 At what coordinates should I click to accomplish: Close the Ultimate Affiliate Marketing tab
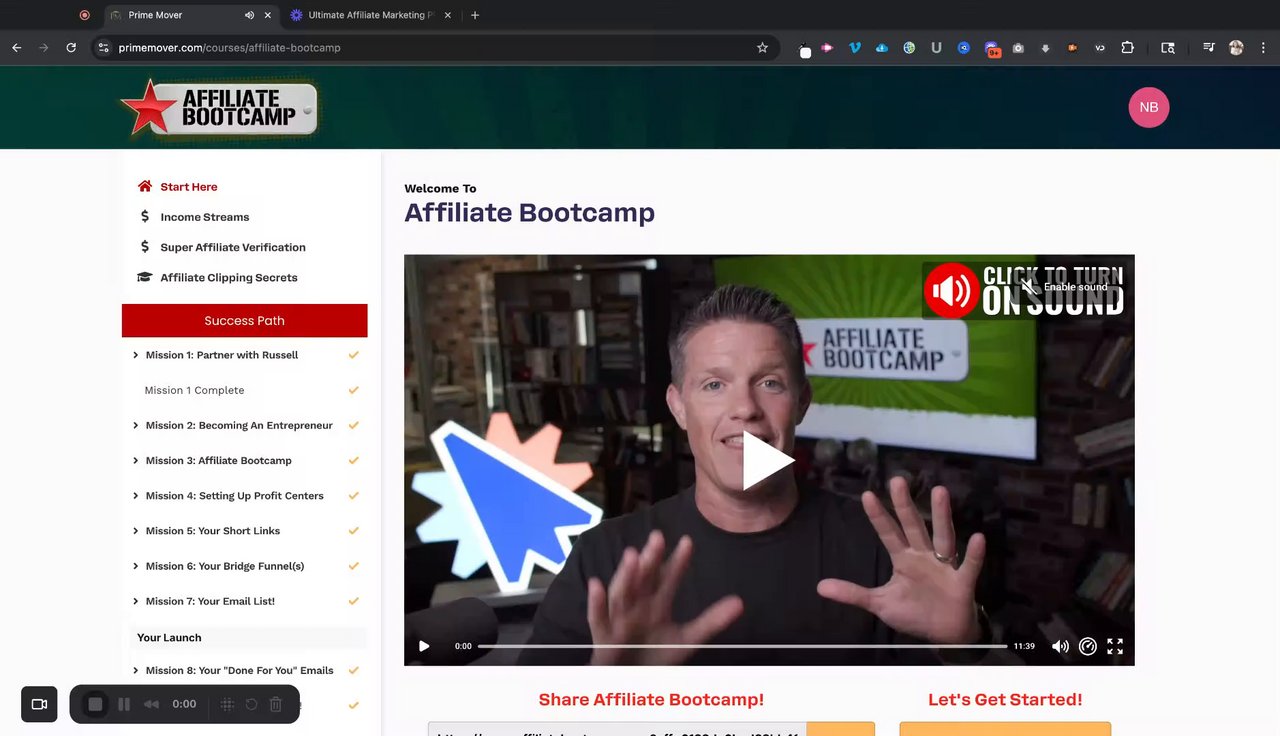[447, 15]
